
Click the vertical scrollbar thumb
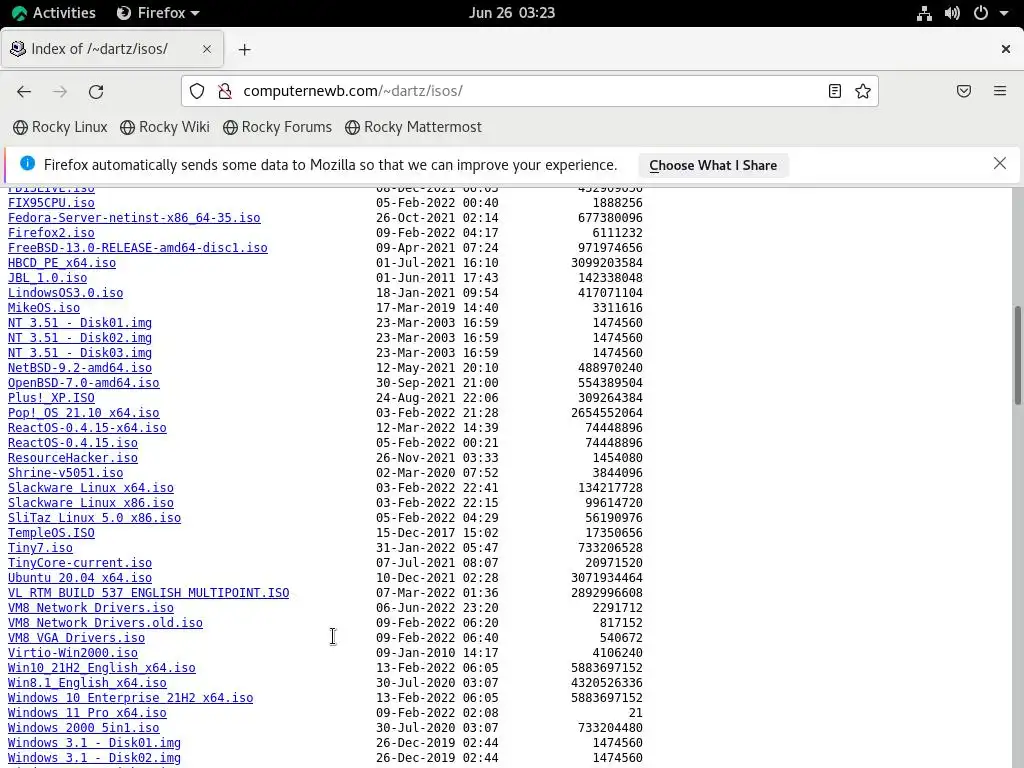pos(1017,356)
